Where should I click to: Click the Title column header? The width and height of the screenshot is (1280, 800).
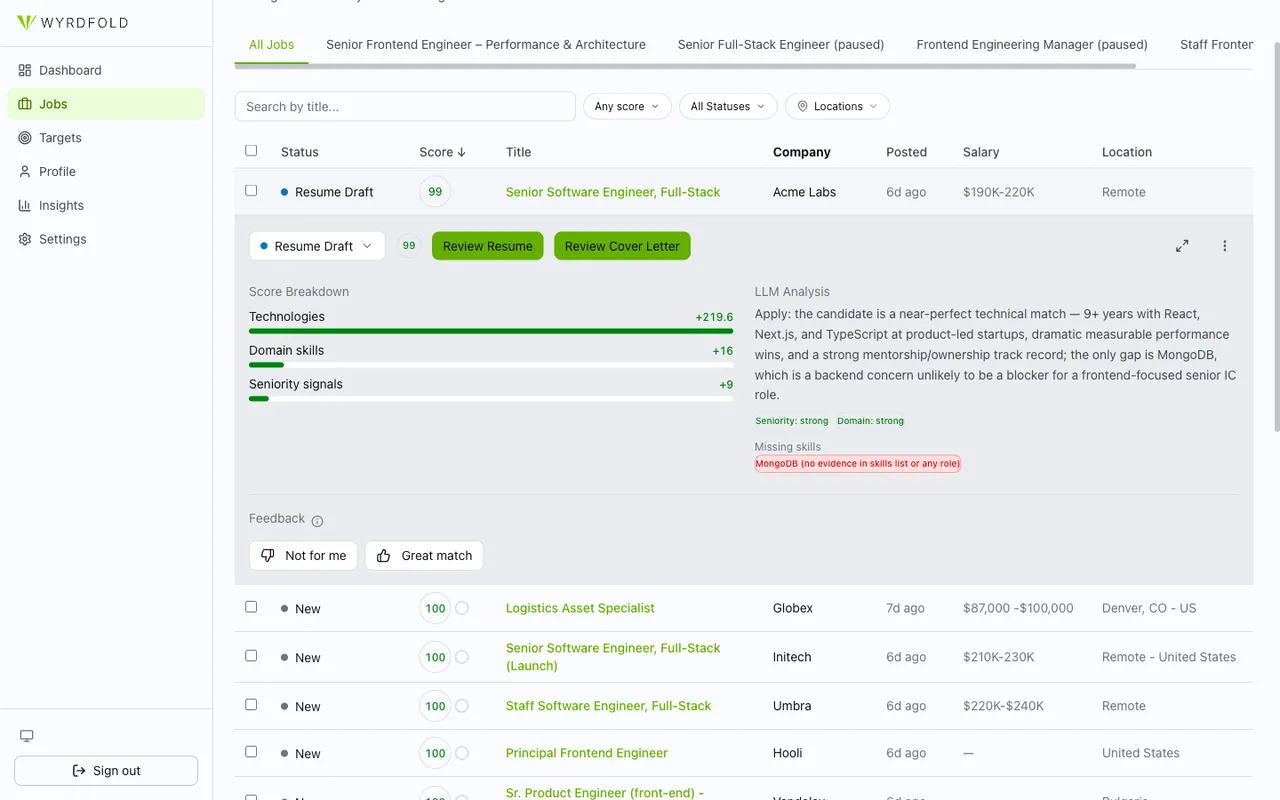click(518, 152)
